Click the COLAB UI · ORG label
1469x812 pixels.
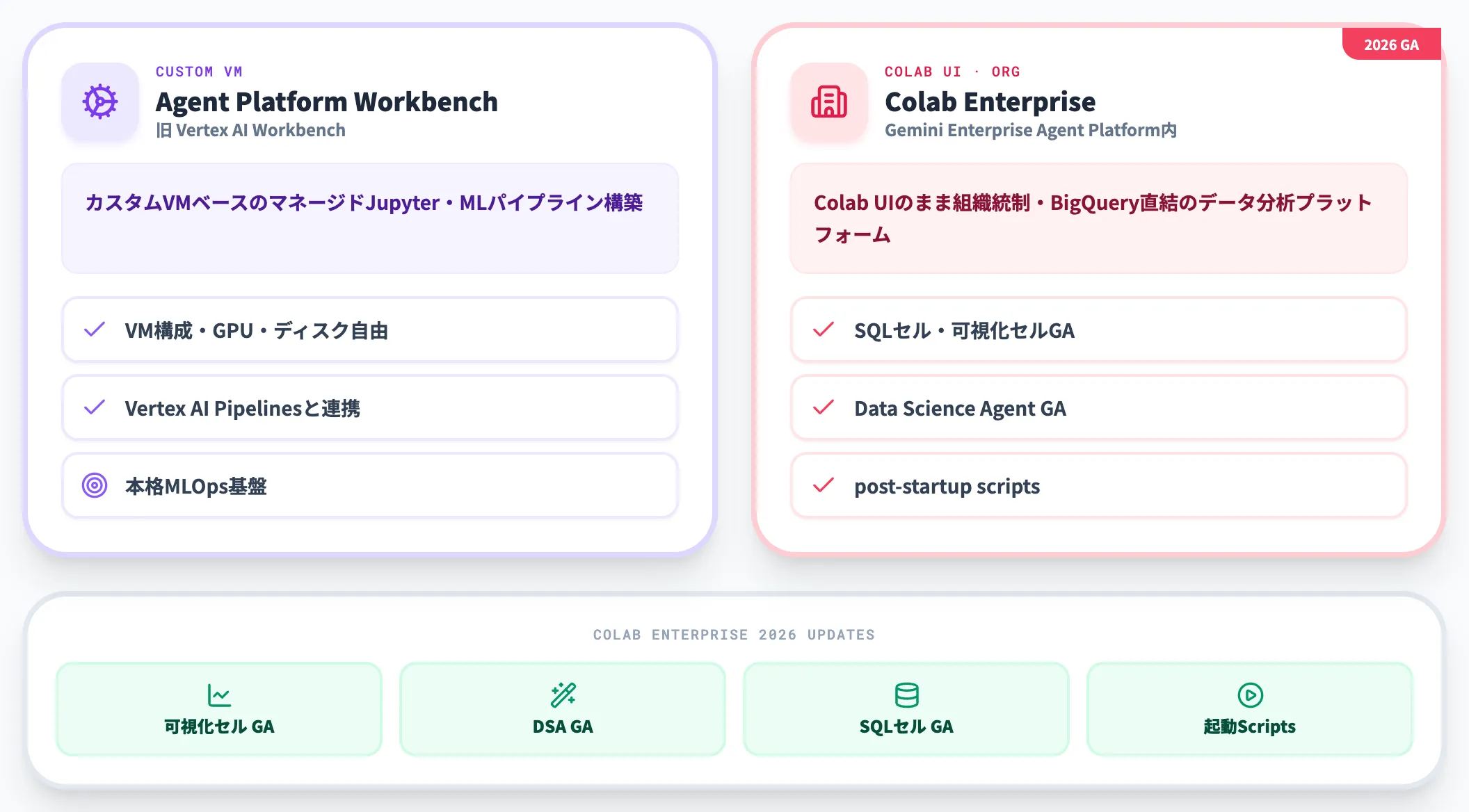pos(952,72)
